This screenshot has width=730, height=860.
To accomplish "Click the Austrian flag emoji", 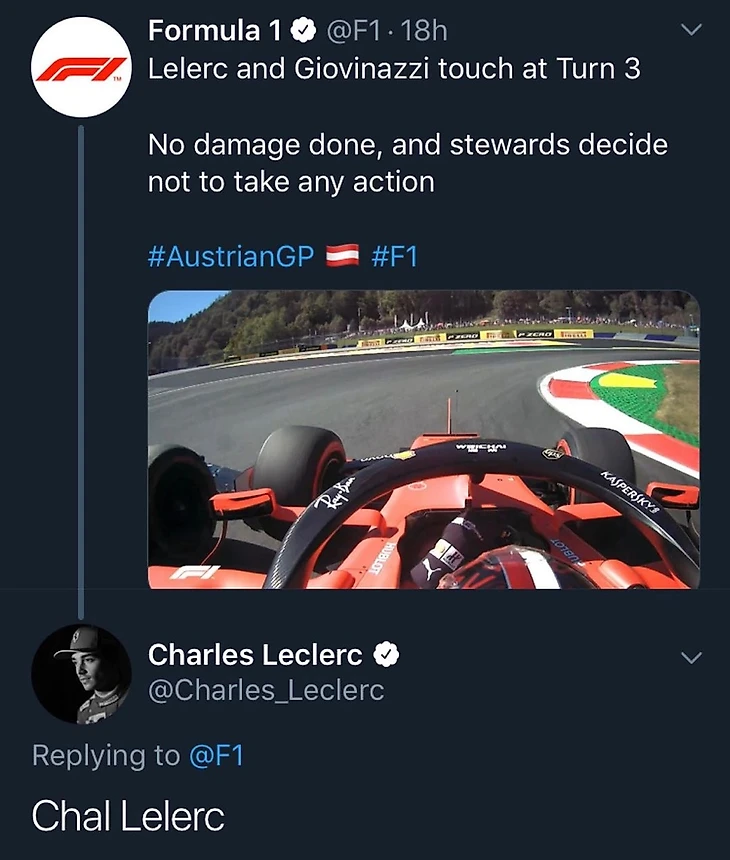I will point(343,256).
